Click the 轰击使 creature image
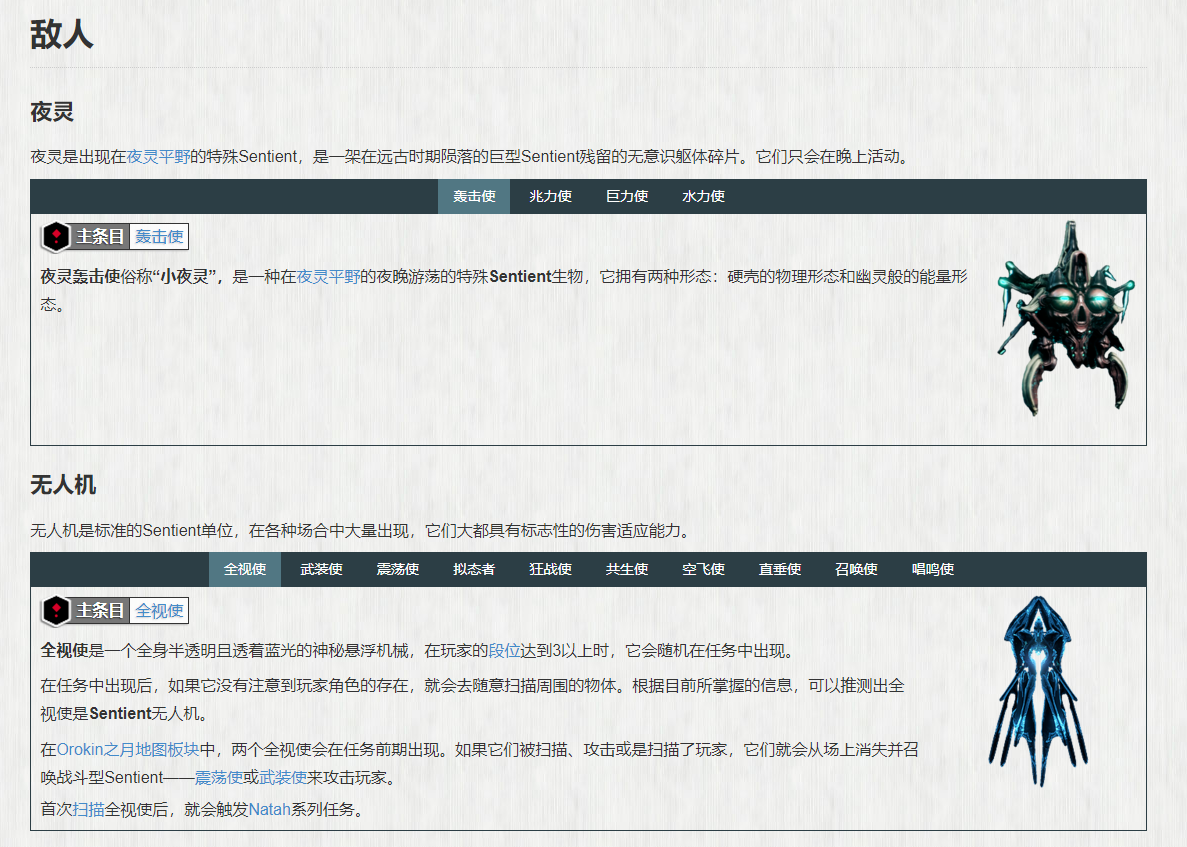1187x847 pixels. pos(1066,319)
